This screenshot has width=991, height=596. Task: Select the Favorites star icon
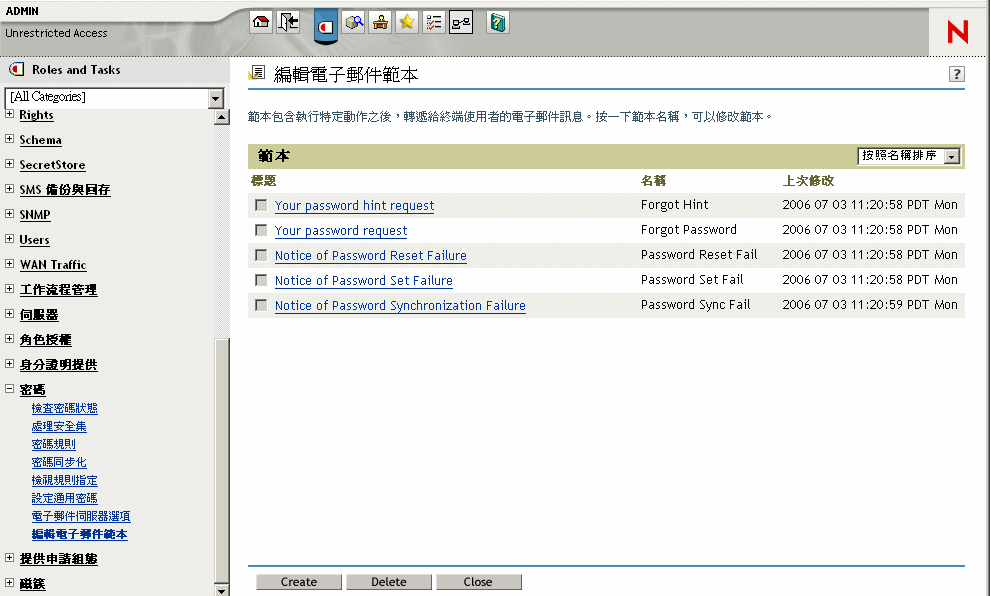[407, 21]
